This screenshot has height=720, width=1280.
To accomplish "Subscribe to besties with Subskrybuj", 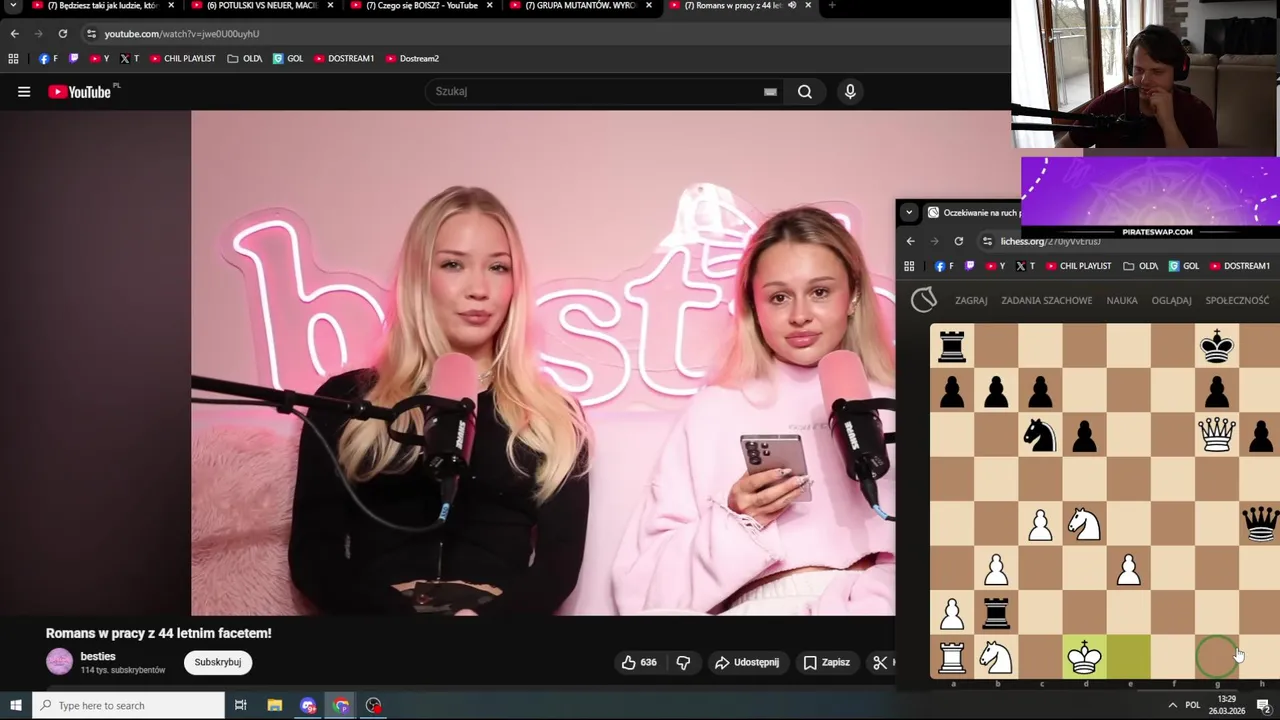I will [218, 662].
